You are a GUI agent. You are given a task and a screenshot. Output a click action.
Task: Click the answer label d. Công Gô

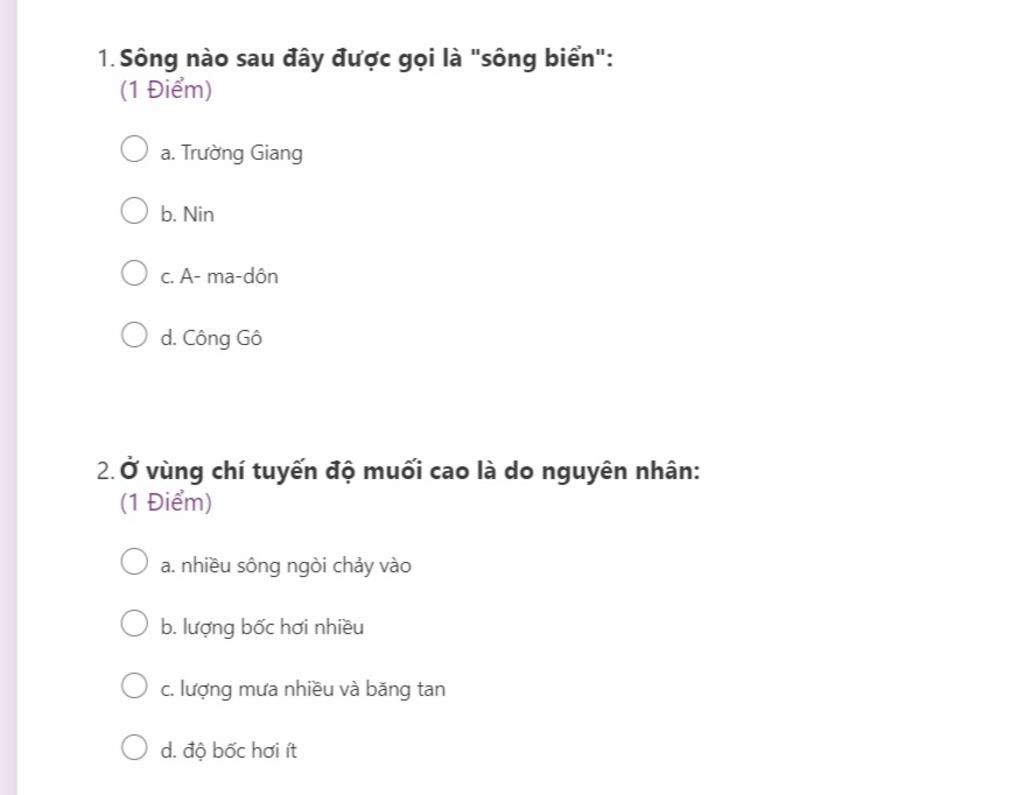pyautogui.click(x=211, y=338)
